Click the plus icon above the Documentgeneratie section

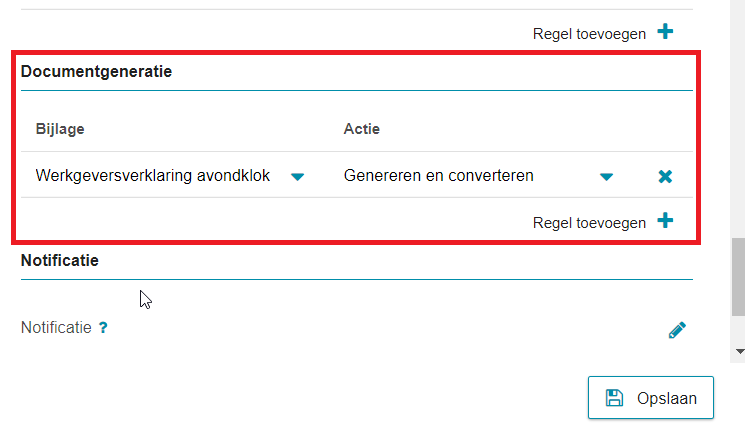click(665, 32)
